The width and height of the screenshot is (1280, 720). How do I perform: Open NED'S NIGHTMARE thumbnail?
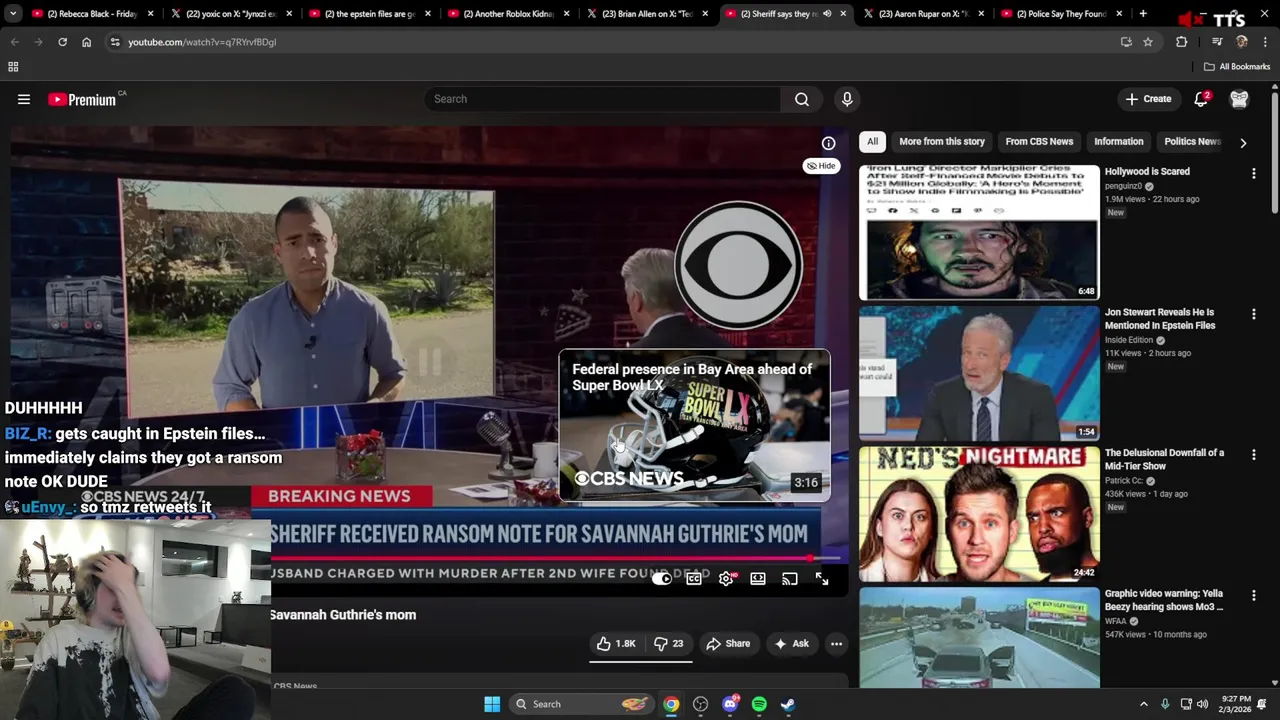979,514
